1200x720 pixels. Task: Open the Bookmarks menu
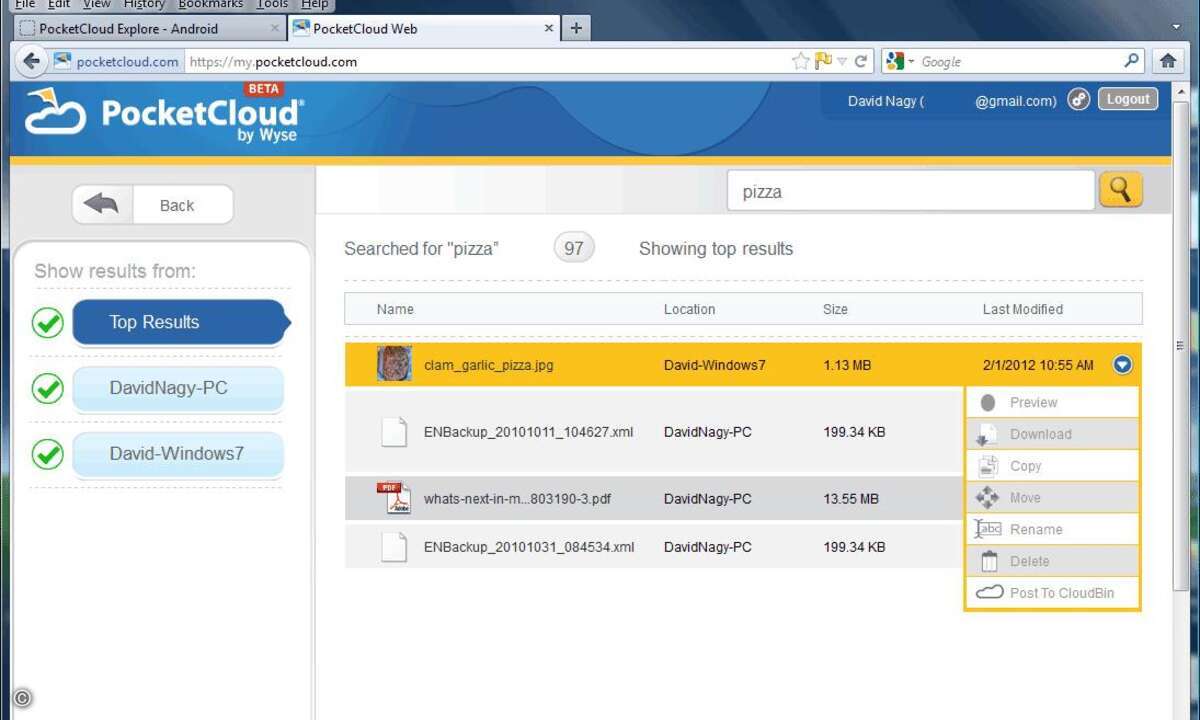click(210, 4)
